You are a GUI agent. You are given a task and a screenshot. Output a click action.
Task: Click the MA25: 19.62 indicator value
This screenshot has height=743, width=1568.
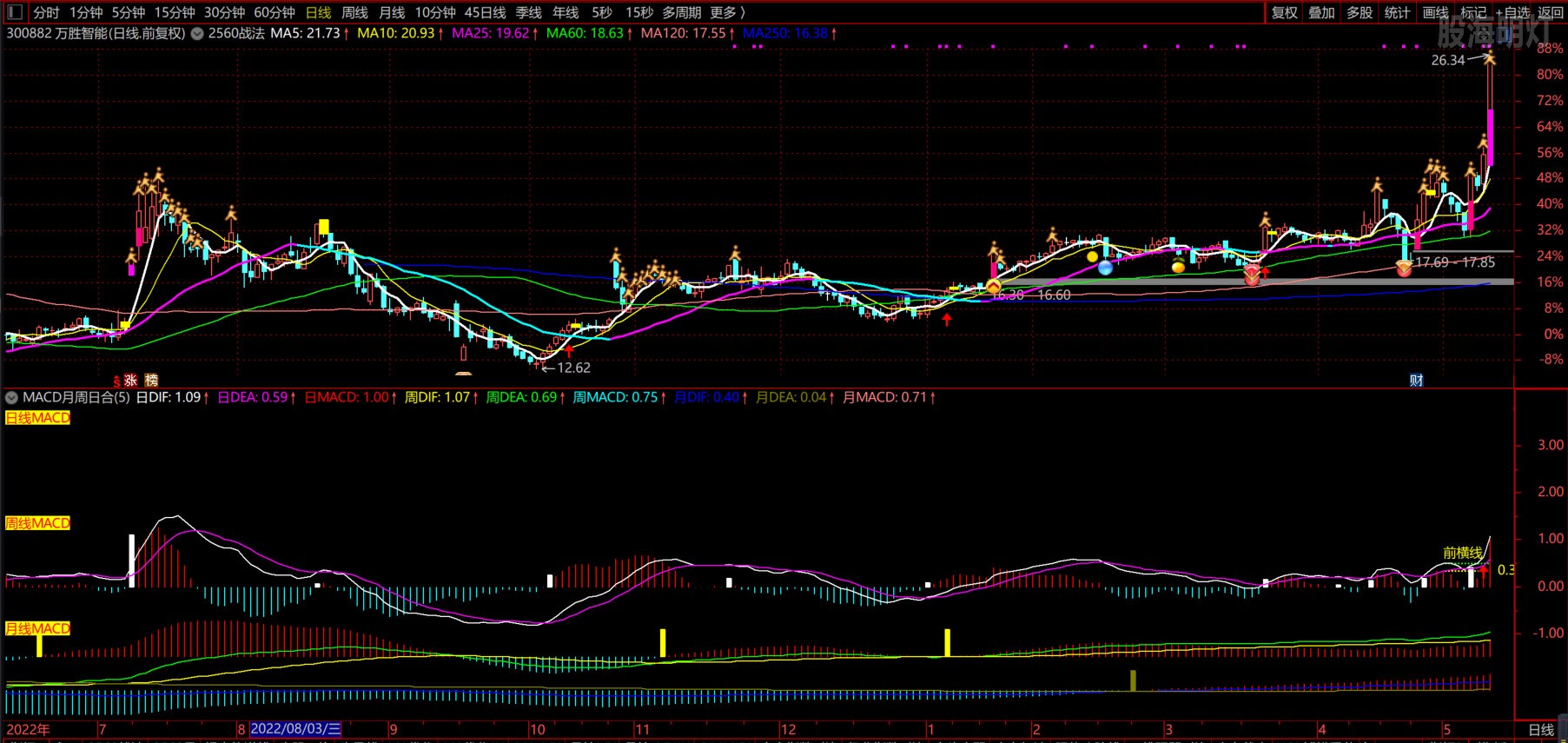pos(491,33)
